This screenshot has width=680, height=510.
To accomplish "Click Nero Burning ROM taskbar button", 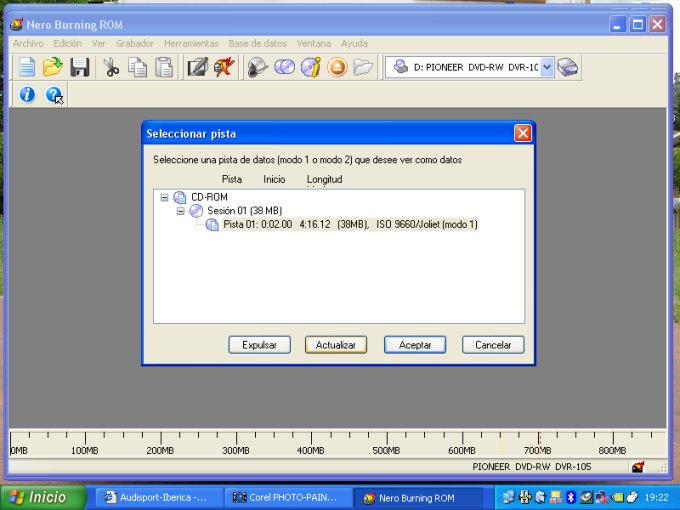I will point(418,498).
